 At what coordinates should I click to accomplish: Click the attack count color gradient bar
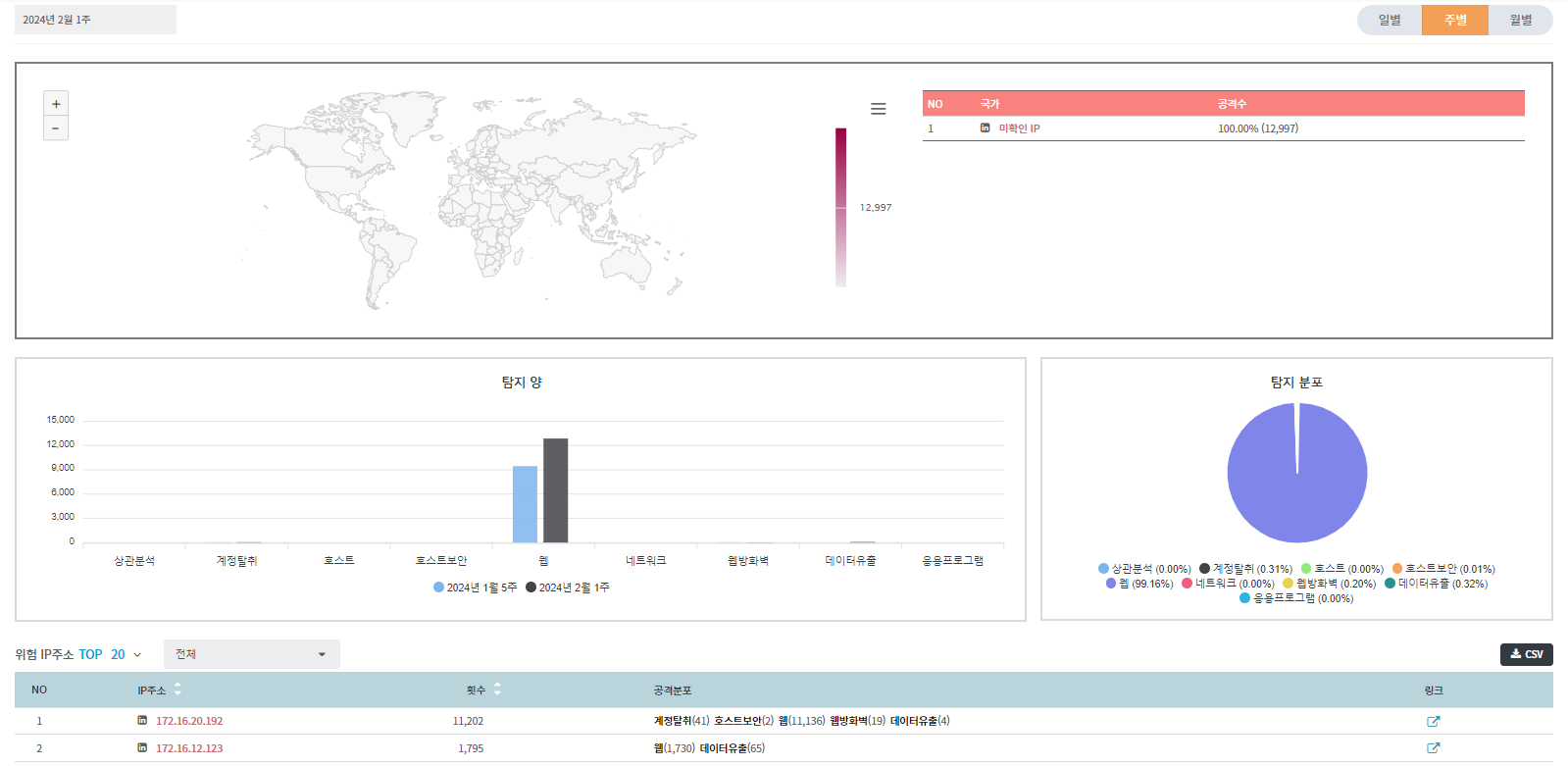click(x=840, y=207)
